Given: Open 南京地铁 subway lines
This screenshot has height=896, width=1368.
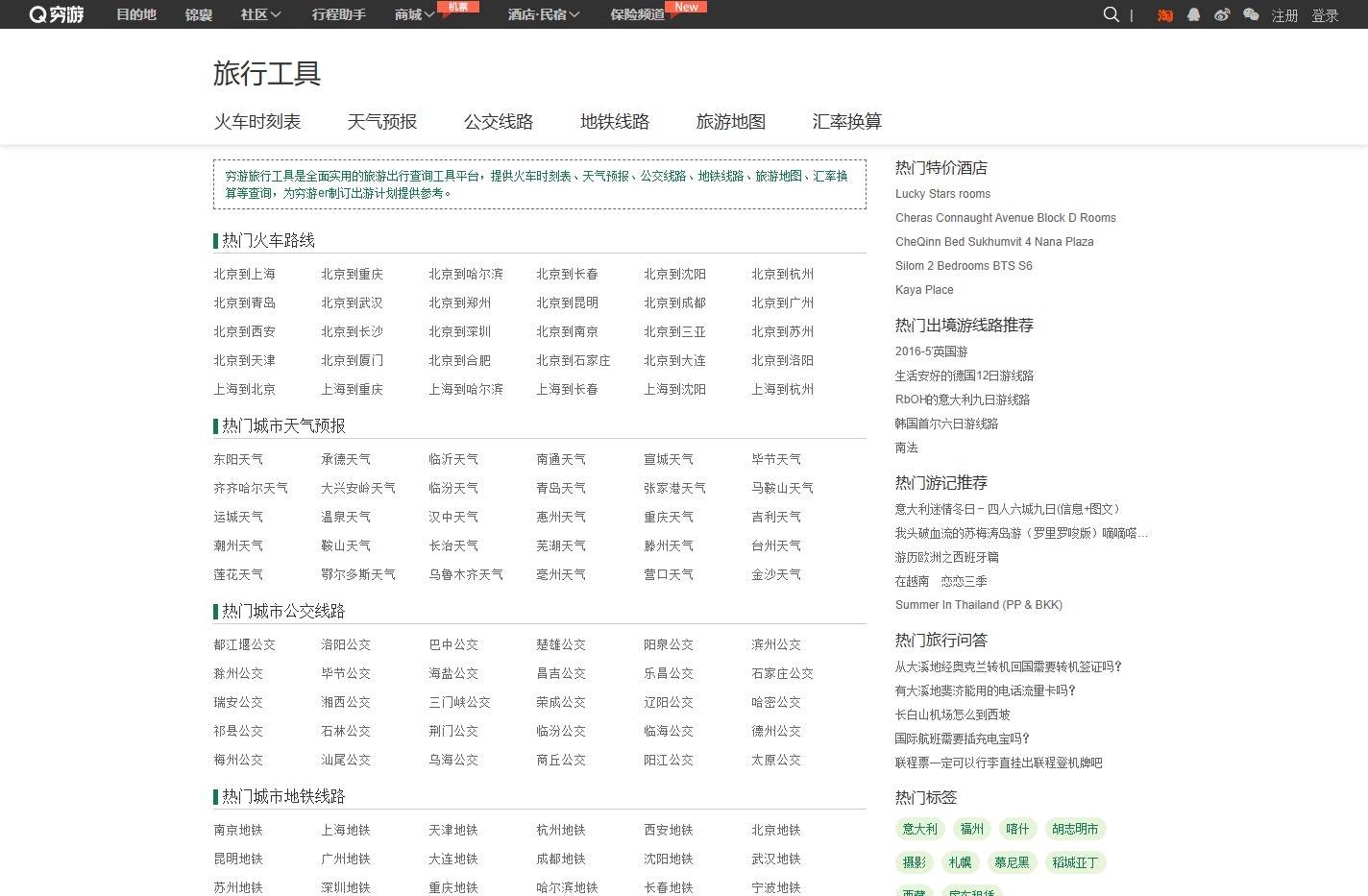Looking at the screenshot, I should pos(238,830).
